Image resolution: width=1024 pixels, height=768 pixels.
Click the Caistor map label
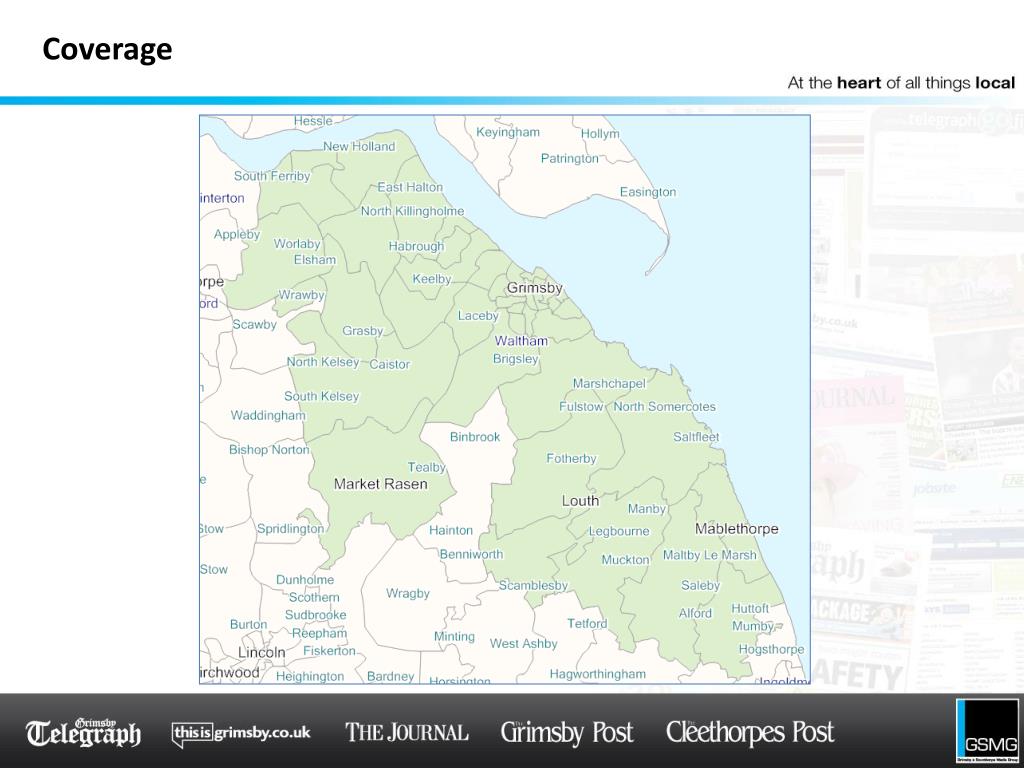(390, 364)
